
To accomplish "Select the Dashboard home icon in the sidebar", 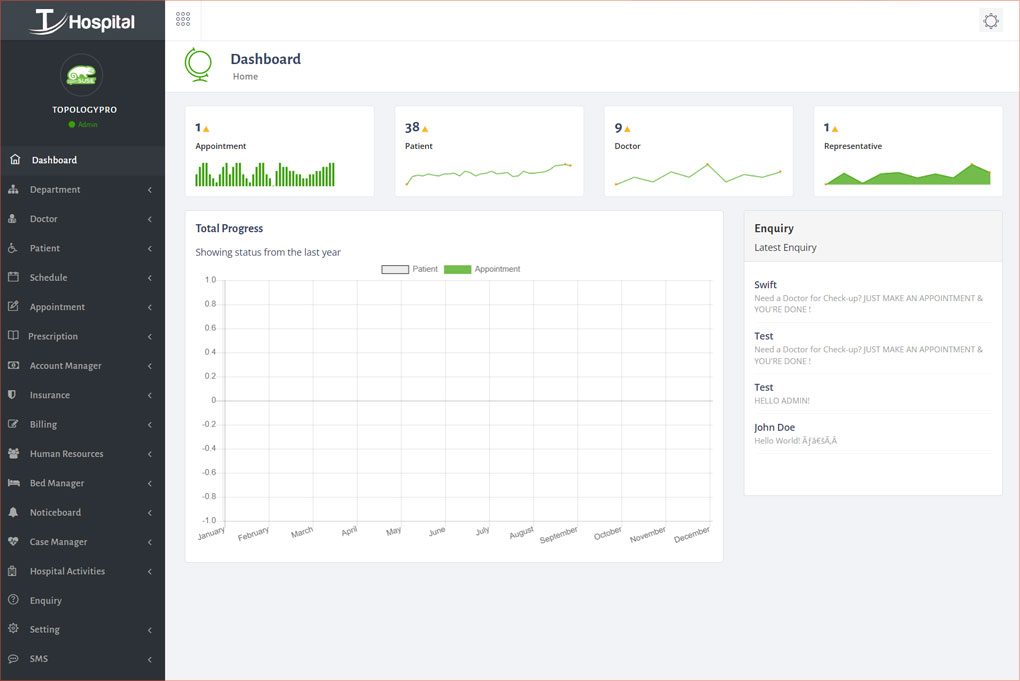I will [x=16, y=159].
